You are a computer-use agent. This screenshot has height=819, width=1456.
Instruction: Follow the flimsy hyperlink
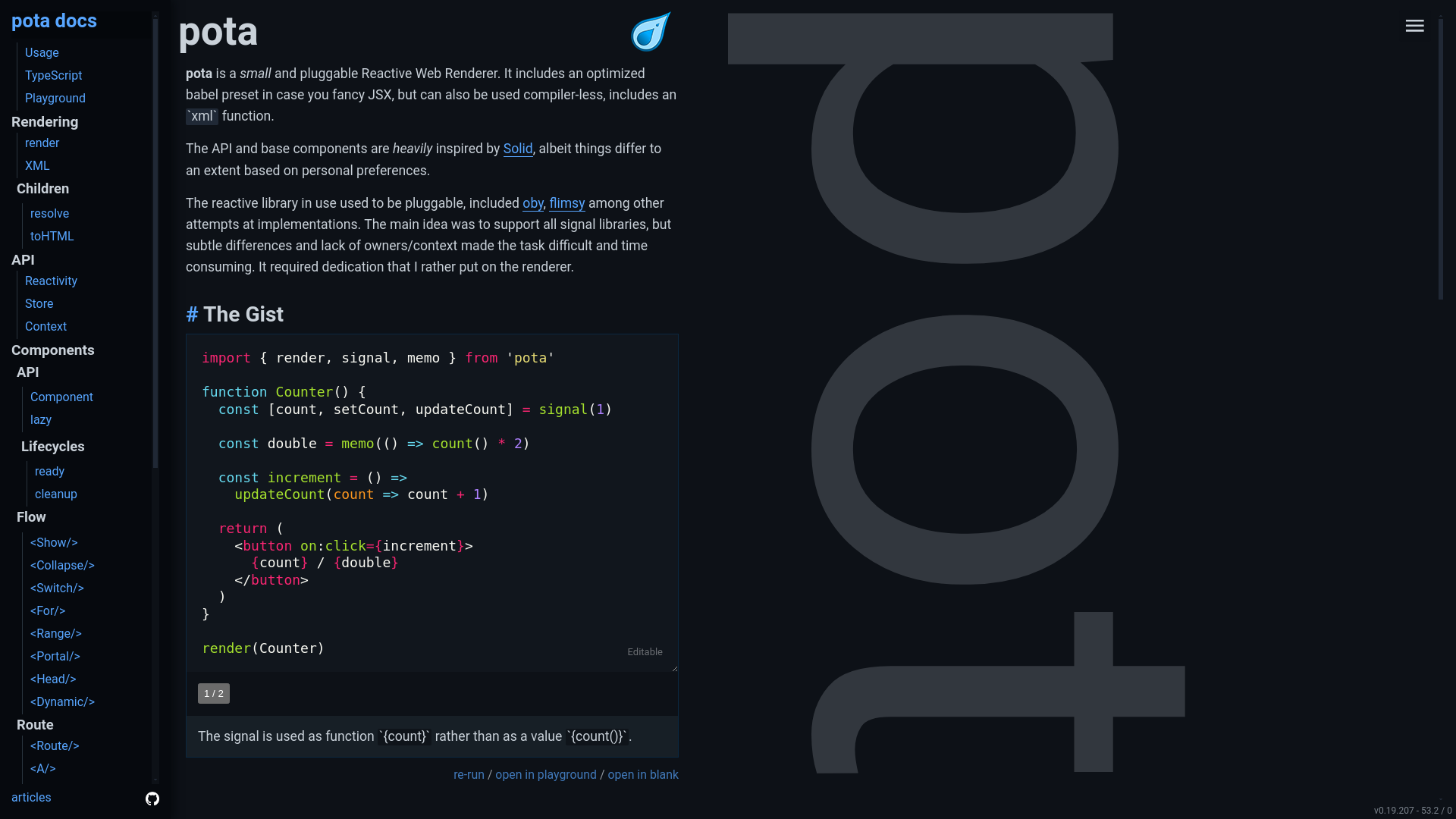(567, 203)
